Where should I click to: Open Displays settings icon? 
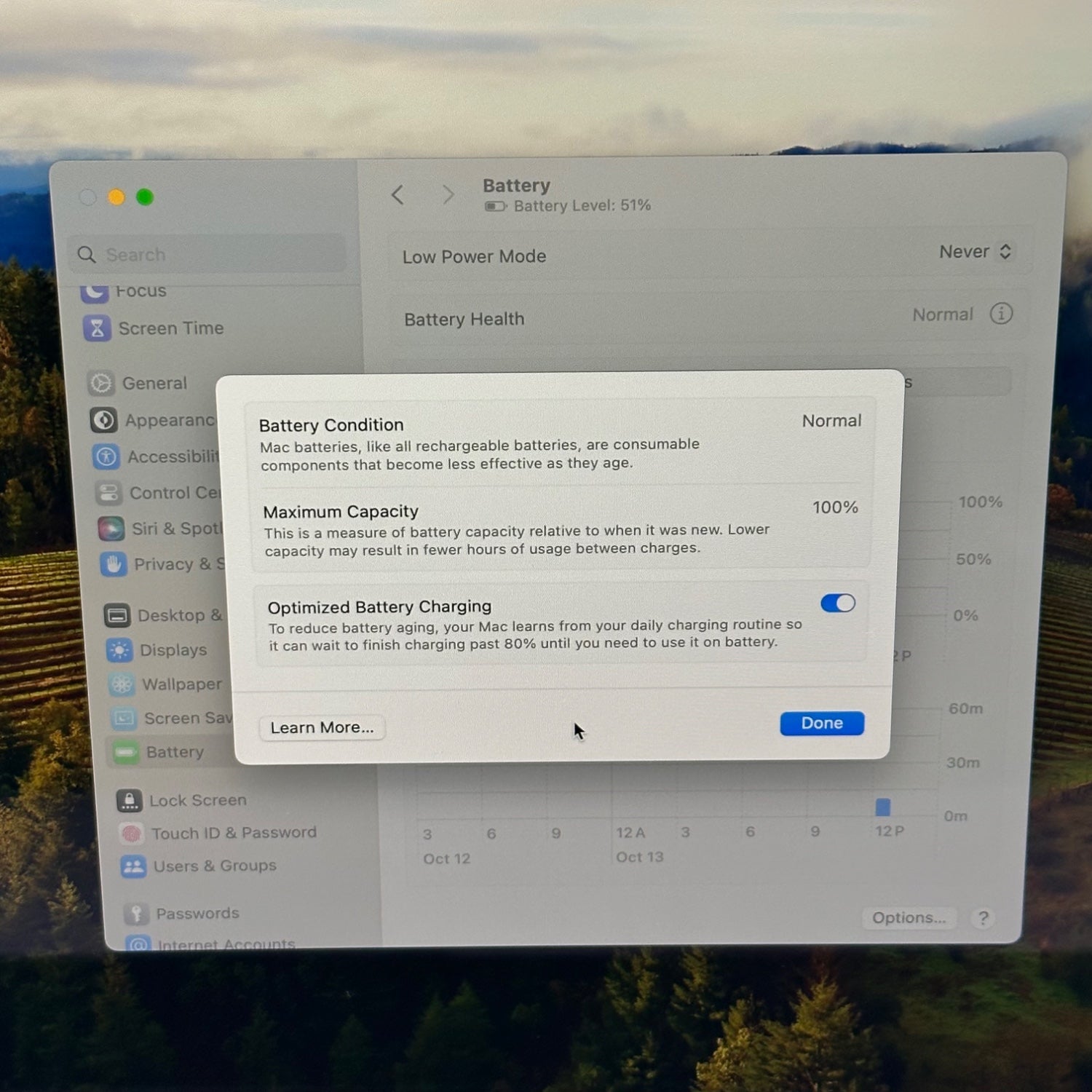tap(119, 650)
